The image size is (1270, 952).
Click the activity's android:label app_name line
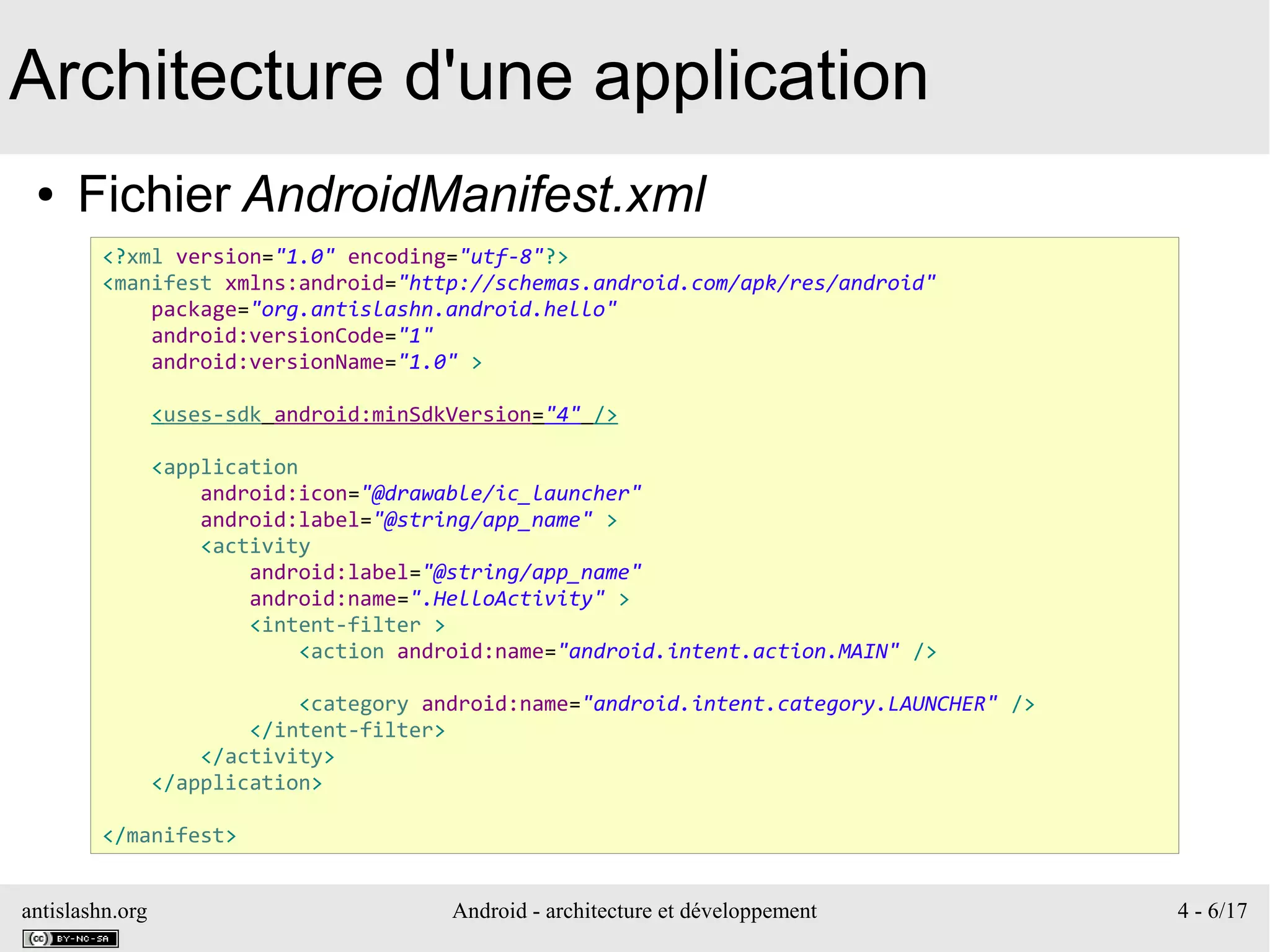pos(445,572)
